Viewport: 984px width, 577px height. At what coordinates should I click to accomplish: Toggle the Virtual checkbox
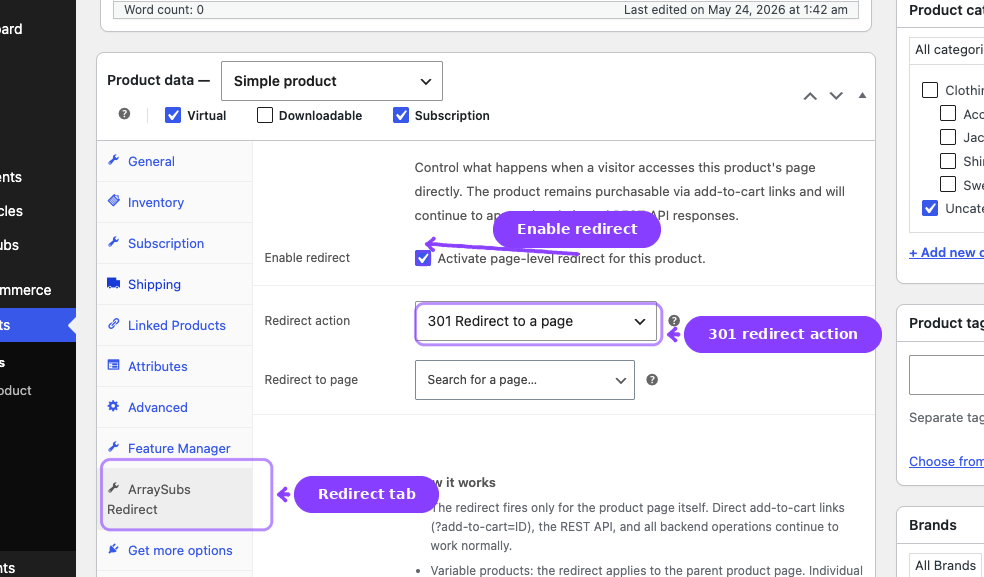173,116
